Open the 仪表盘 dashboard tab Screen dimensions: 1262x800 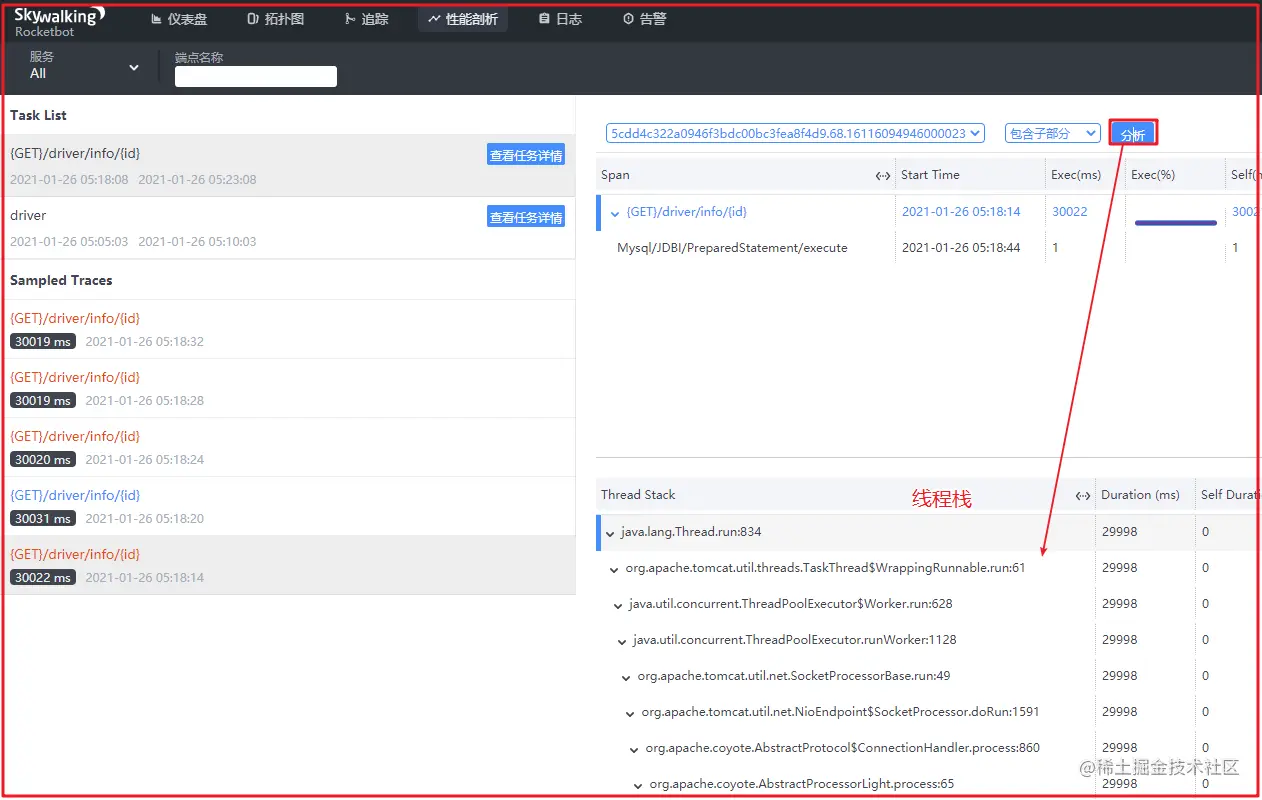click(179, 19)
